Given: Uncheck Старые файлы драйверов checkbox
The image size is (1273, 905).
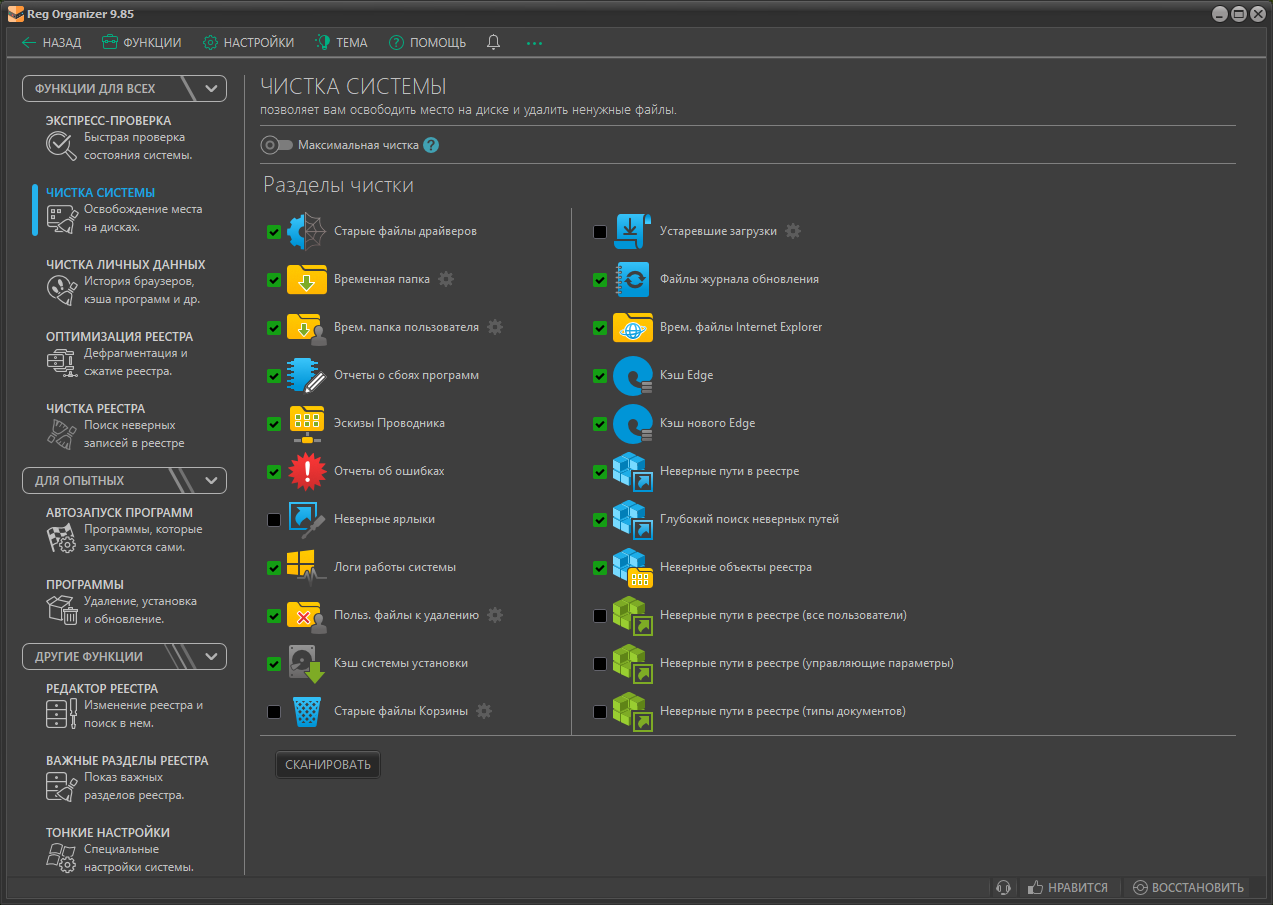Looking at the screenshot, I should point(274,232).
